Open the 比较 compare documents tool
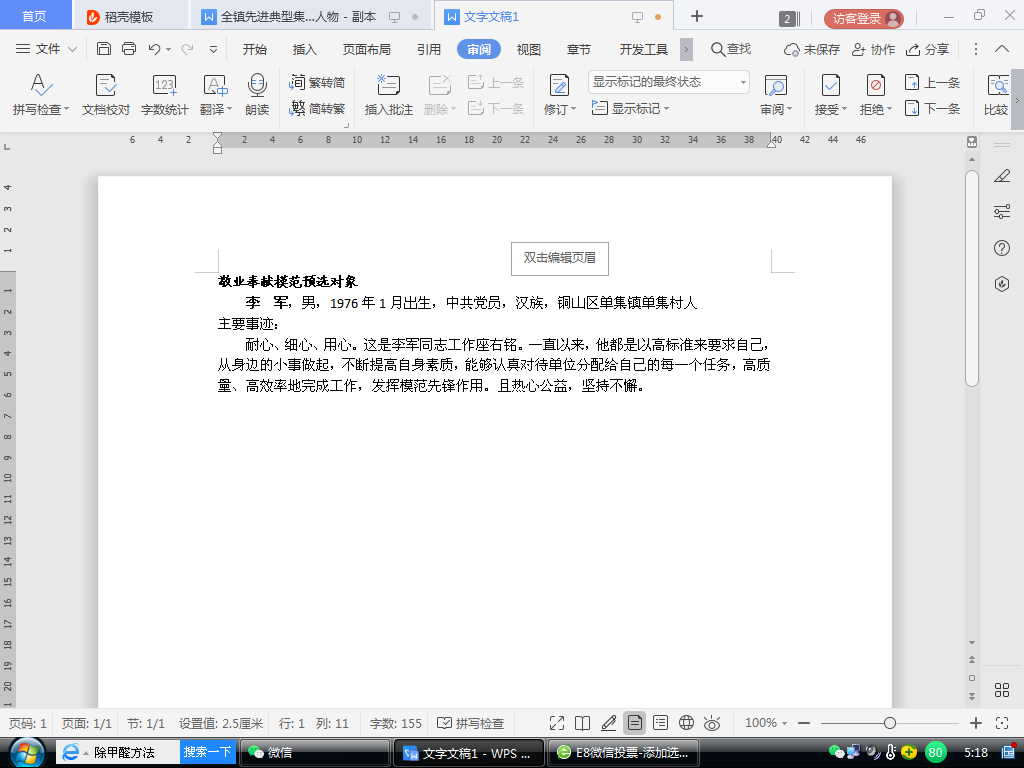 coord(997,95)
